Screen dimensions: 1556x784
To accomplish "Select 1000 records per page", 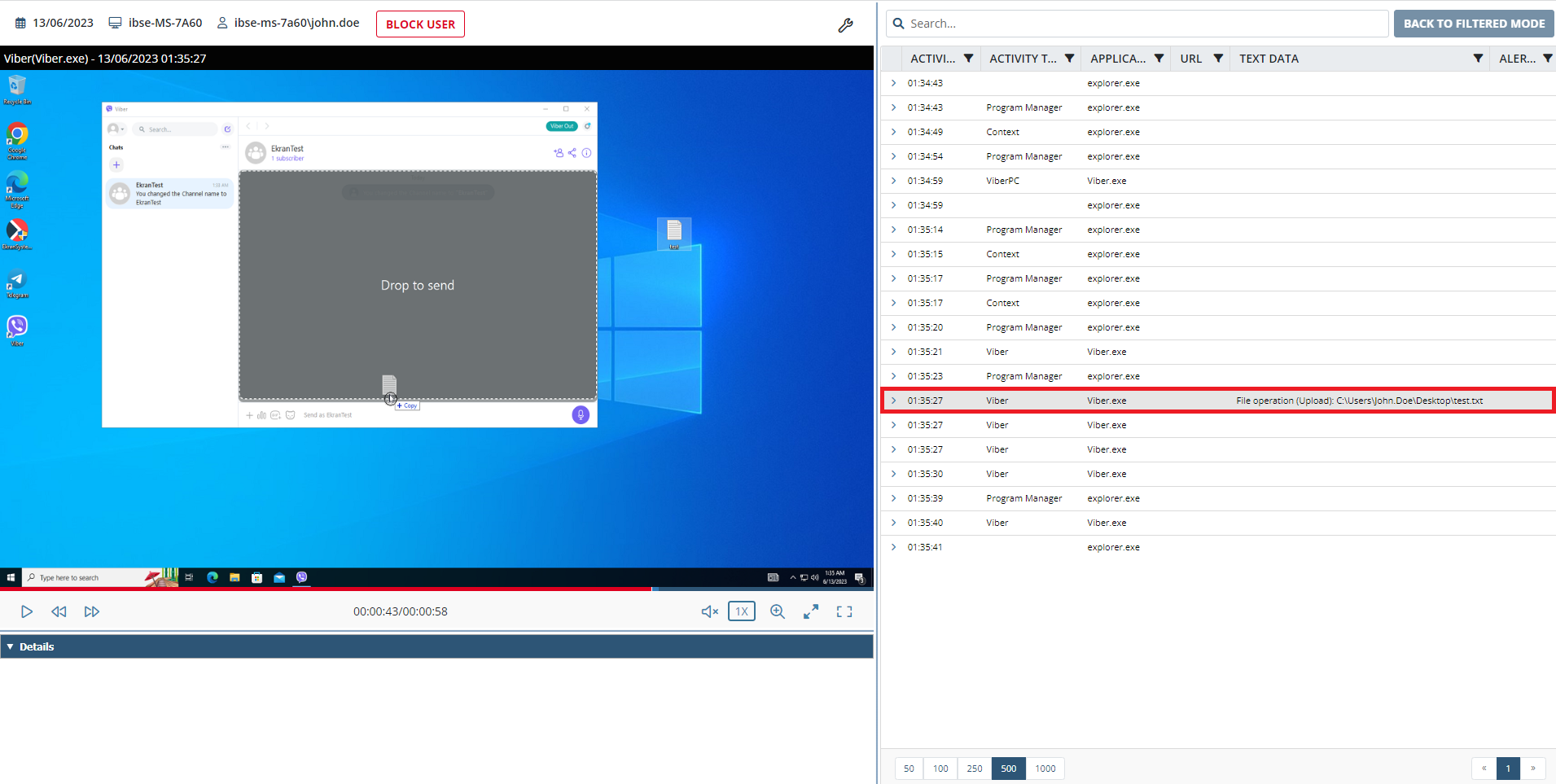I will point(1045,769).
